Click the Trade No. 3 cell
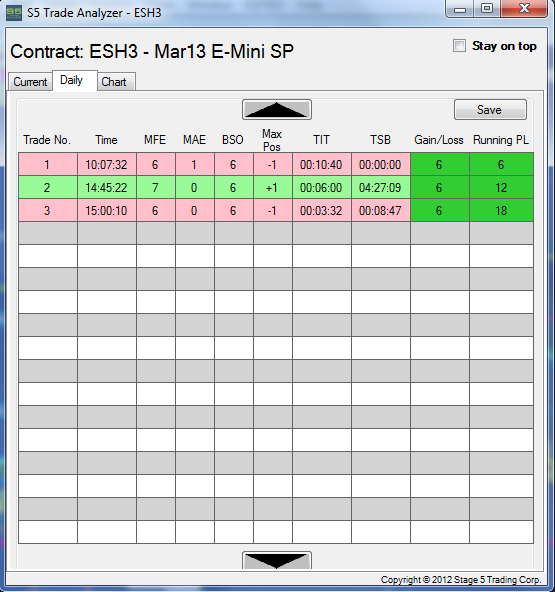 pyautogui.click(x=48, y=210)
